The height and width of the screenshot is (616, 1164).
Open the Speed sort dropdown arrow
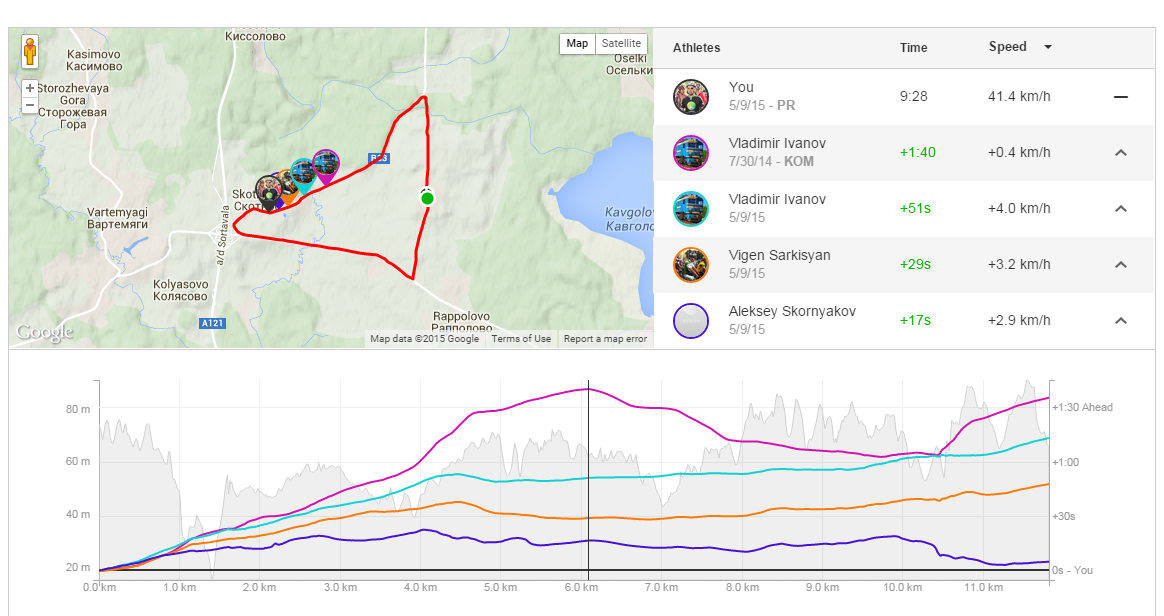pos(1048,47)
